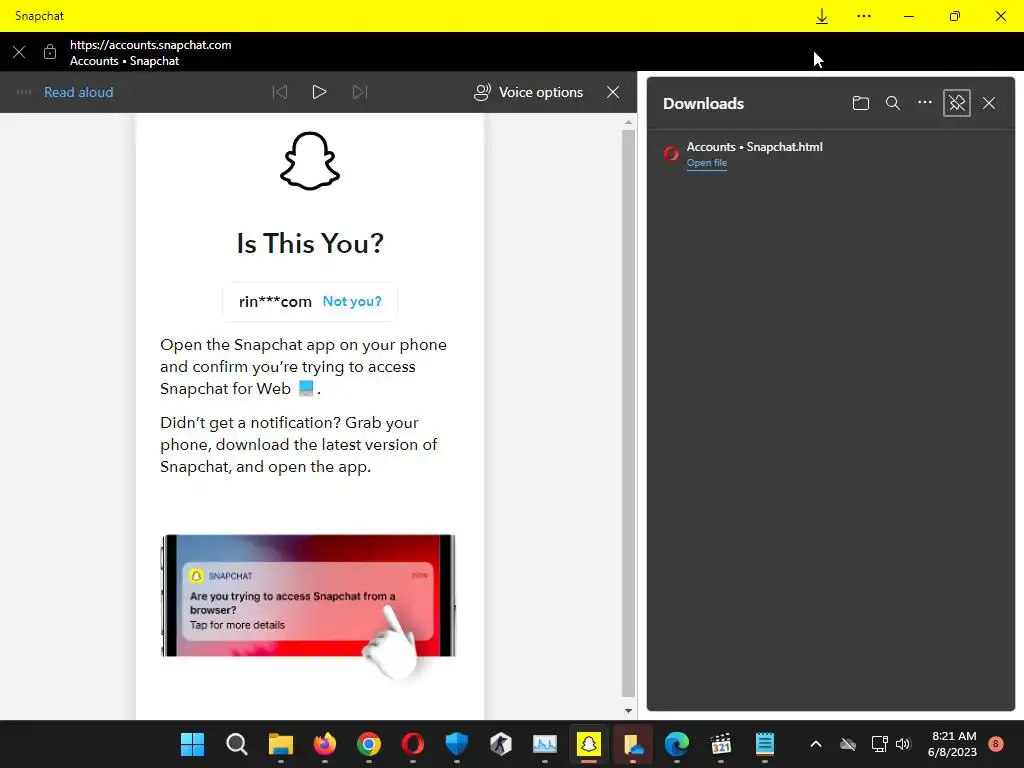Screen dimensions: 1024x768
Task: Close the web view with X beside lock
Action: click(x=19, y=52)
